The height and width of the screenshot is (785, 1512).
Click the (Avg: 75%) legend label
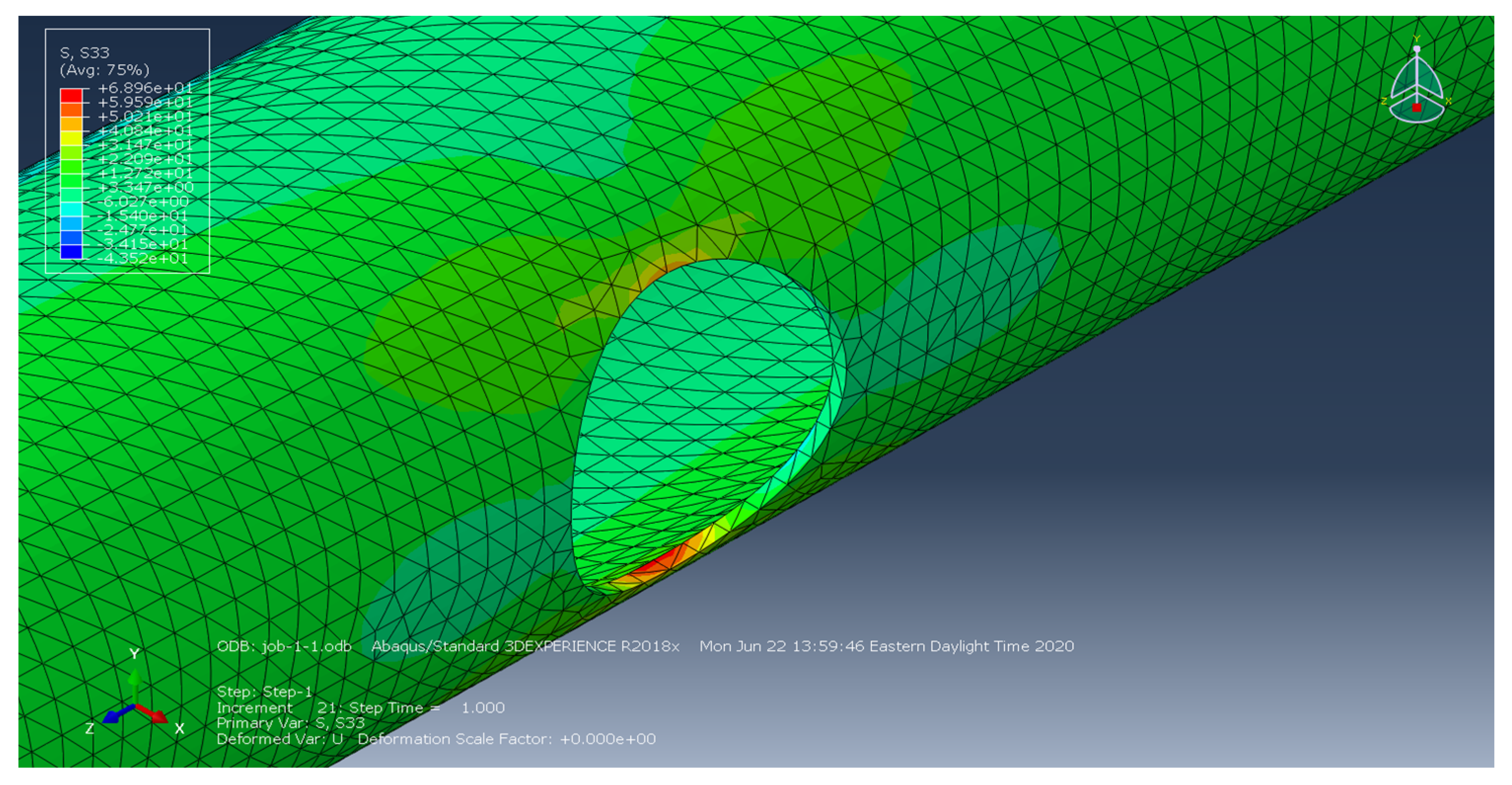[105, 71]
